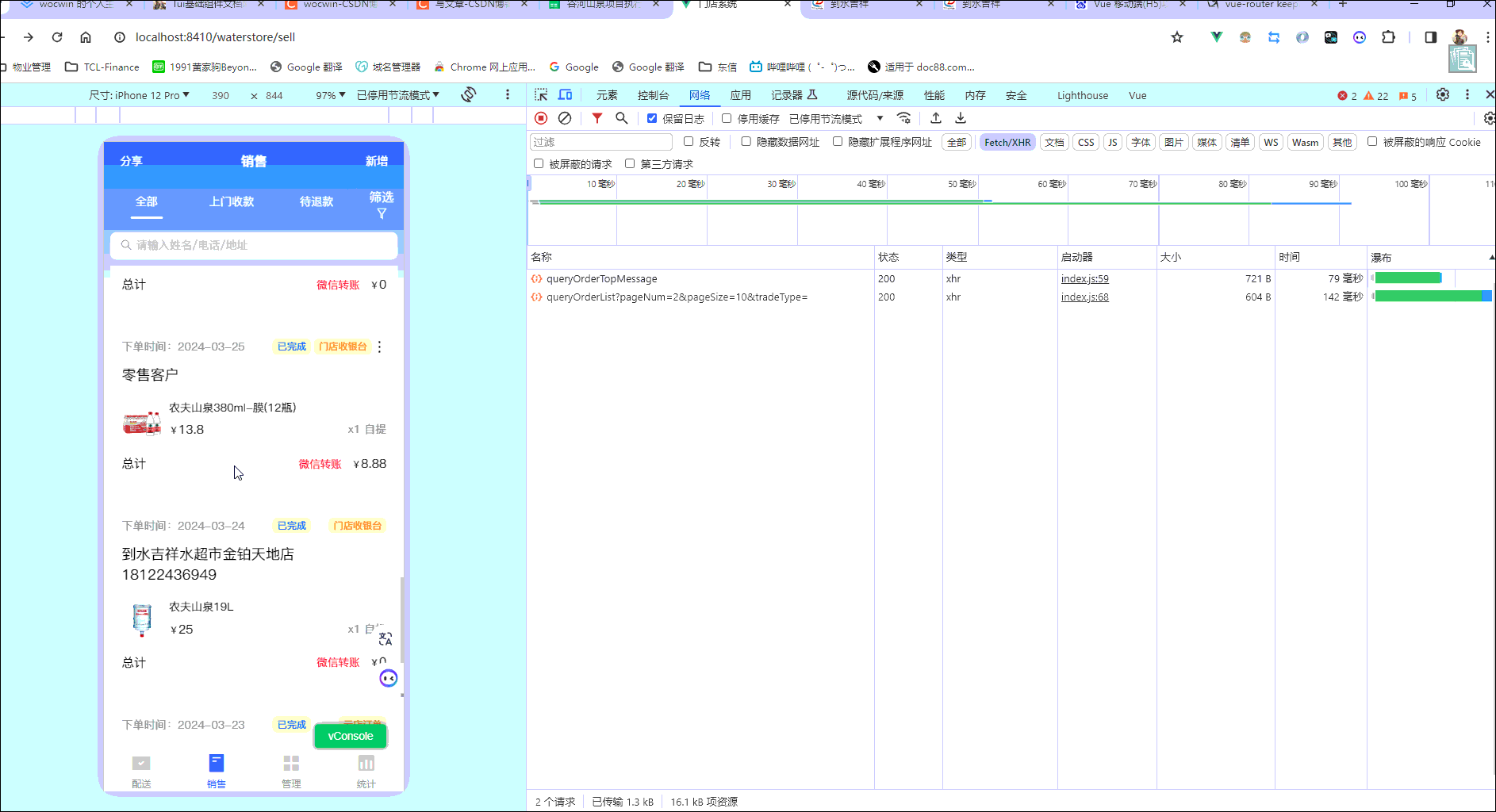Enable 停用缓存 checkbox
Screen dimensions: 1496x812
click(727, 118)
